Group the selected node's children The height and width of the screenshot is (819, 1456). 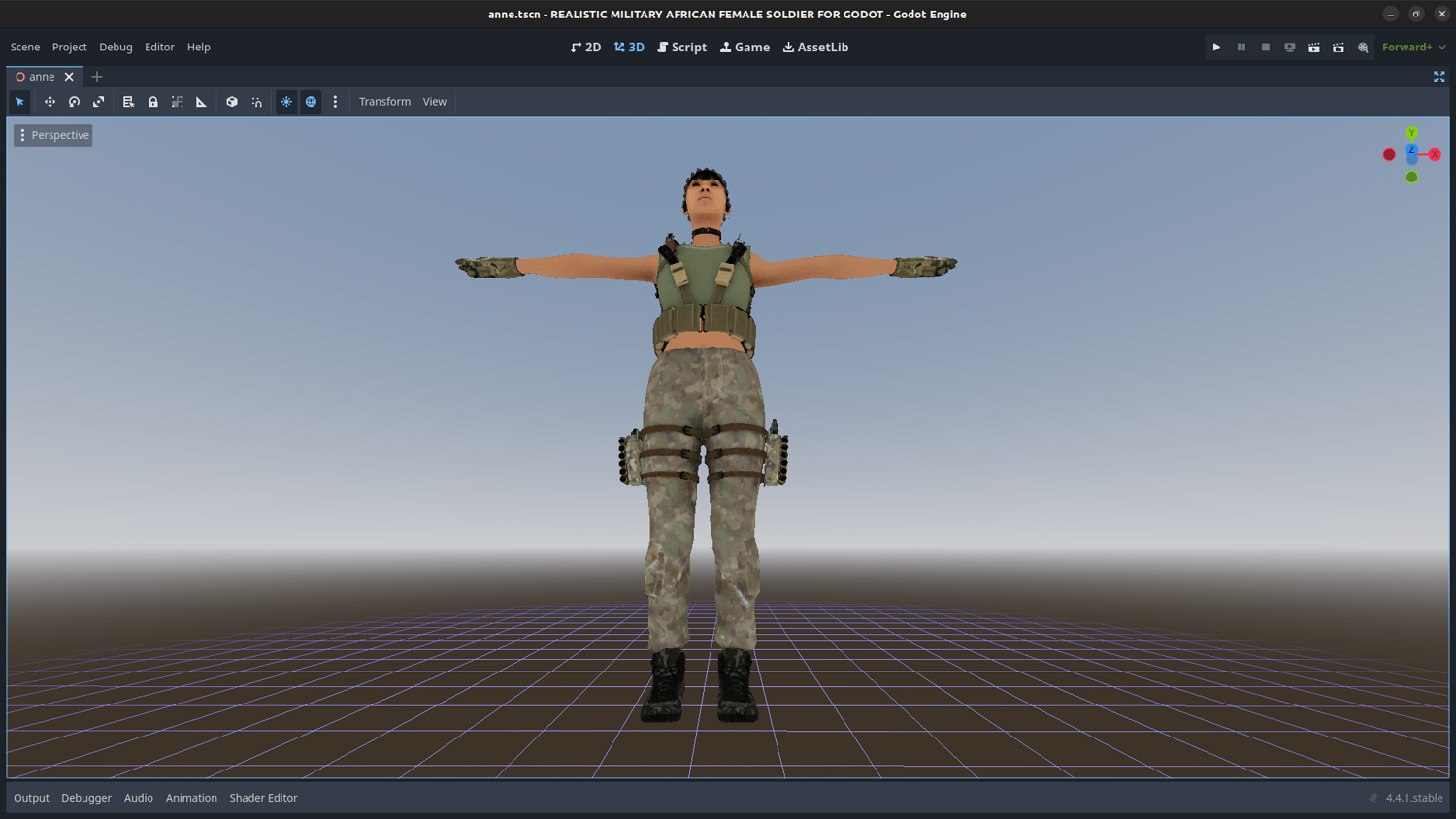[x=177, y=102]
